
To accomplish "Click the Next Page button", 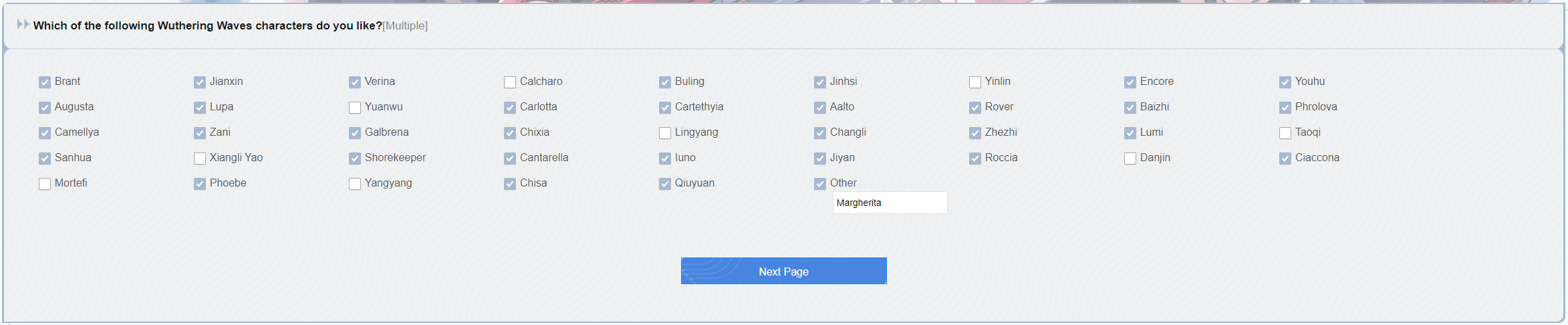I will [783, 271].
